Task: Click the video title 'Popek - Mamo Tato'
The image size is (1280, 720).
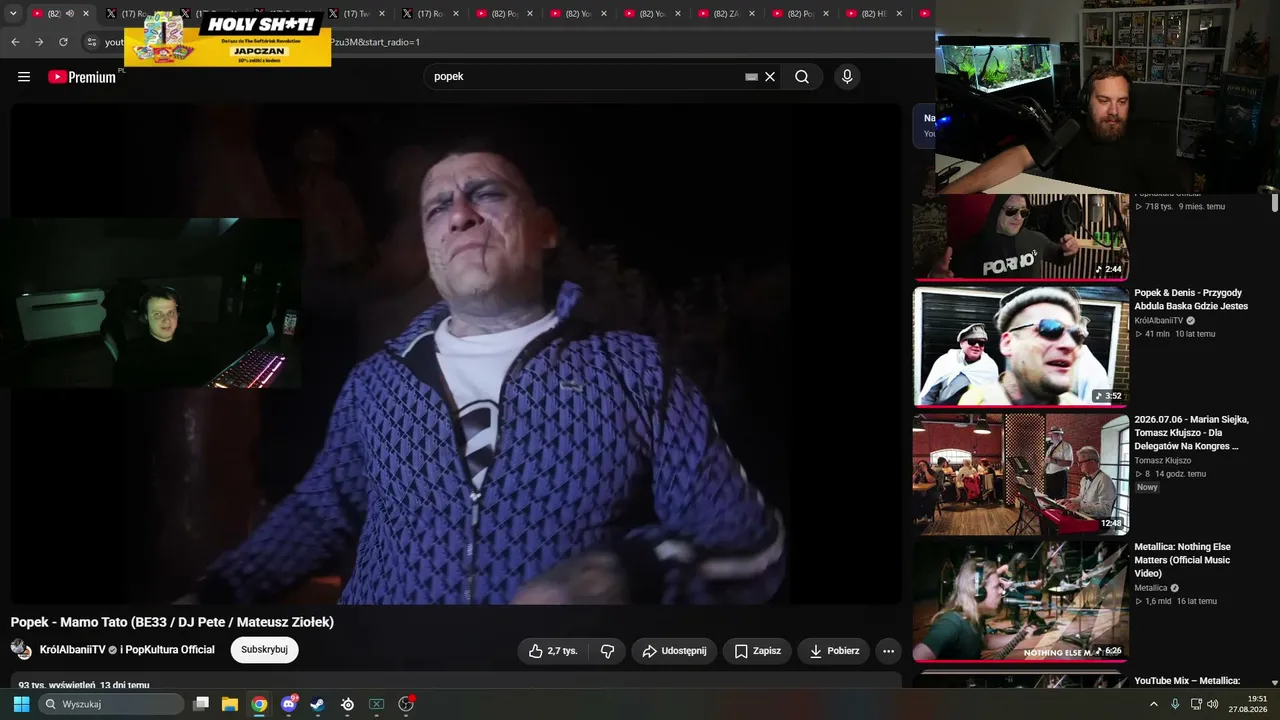Action: tap(172, 622)
